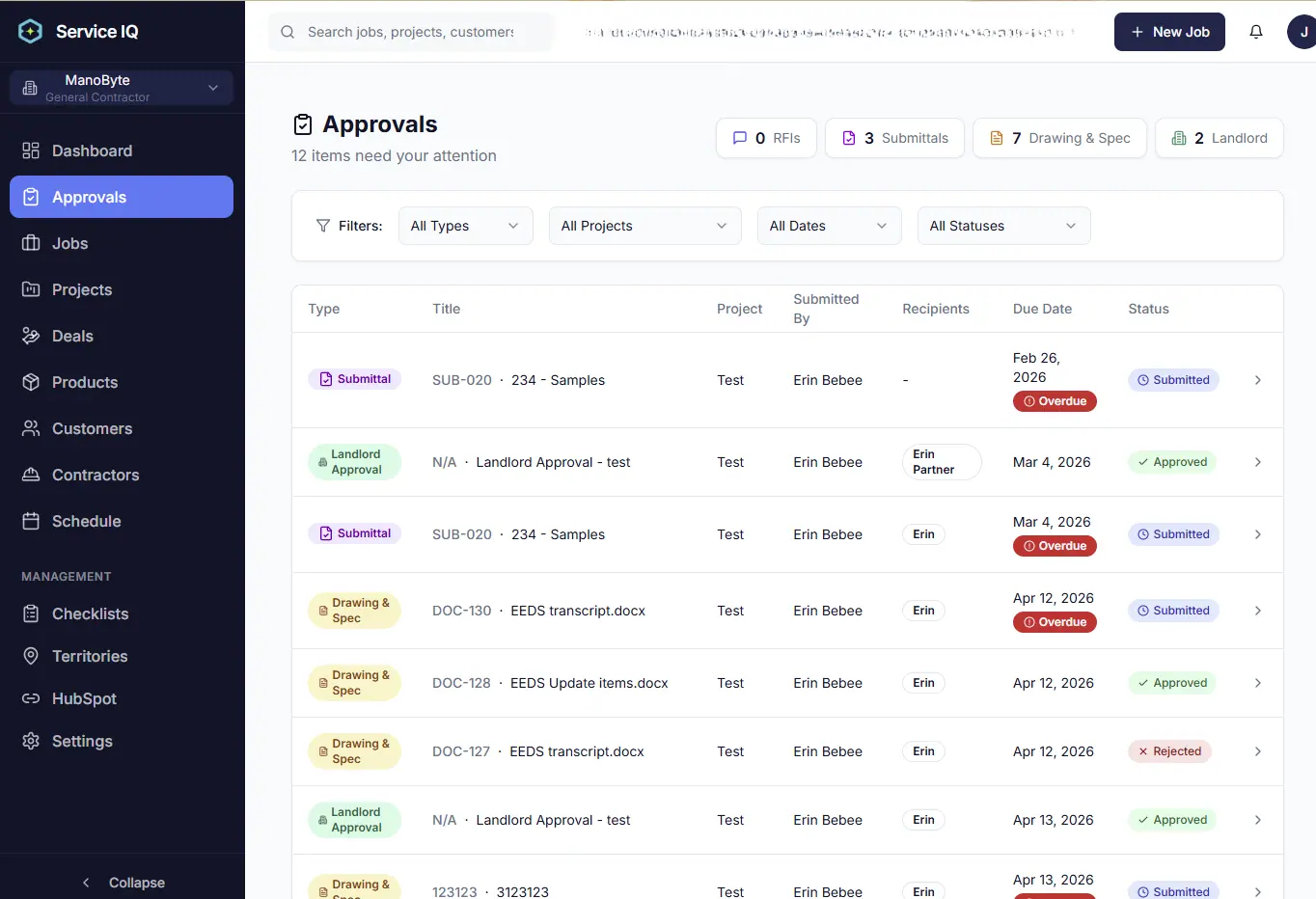Open Dashboard from the sidebar
The image size is (1316, 899).
tap(122, 150)
